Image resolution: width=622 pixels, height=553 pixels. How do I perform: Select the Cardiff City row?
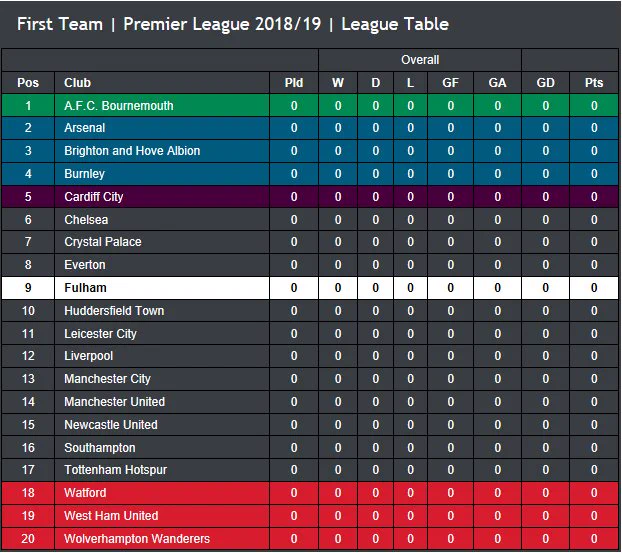pyautogui.click(x=310, y=196)
